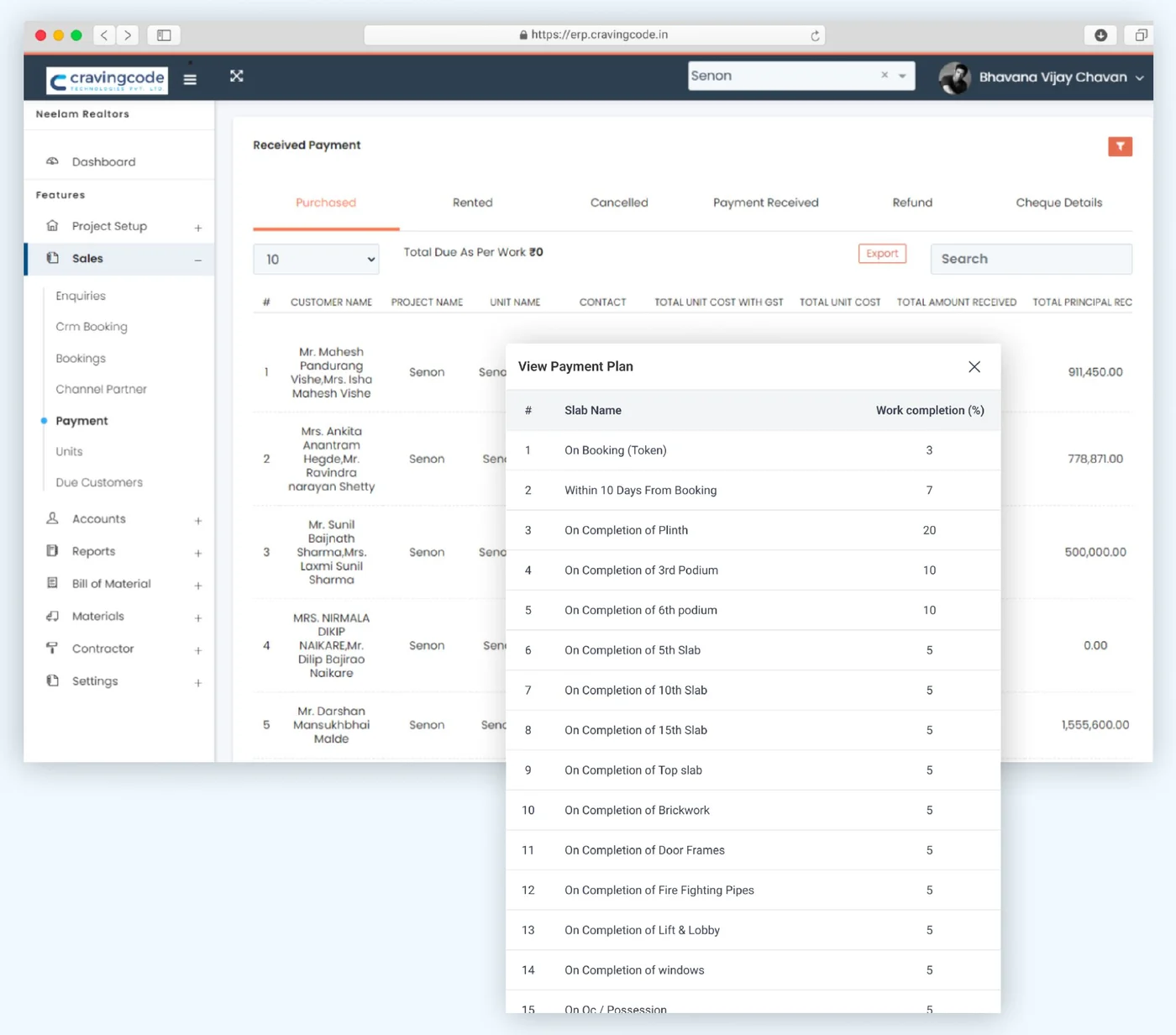This screenshot has width=1176, height=1035.
Task: Open the Payment Received tab
Action: coord(766,202)
